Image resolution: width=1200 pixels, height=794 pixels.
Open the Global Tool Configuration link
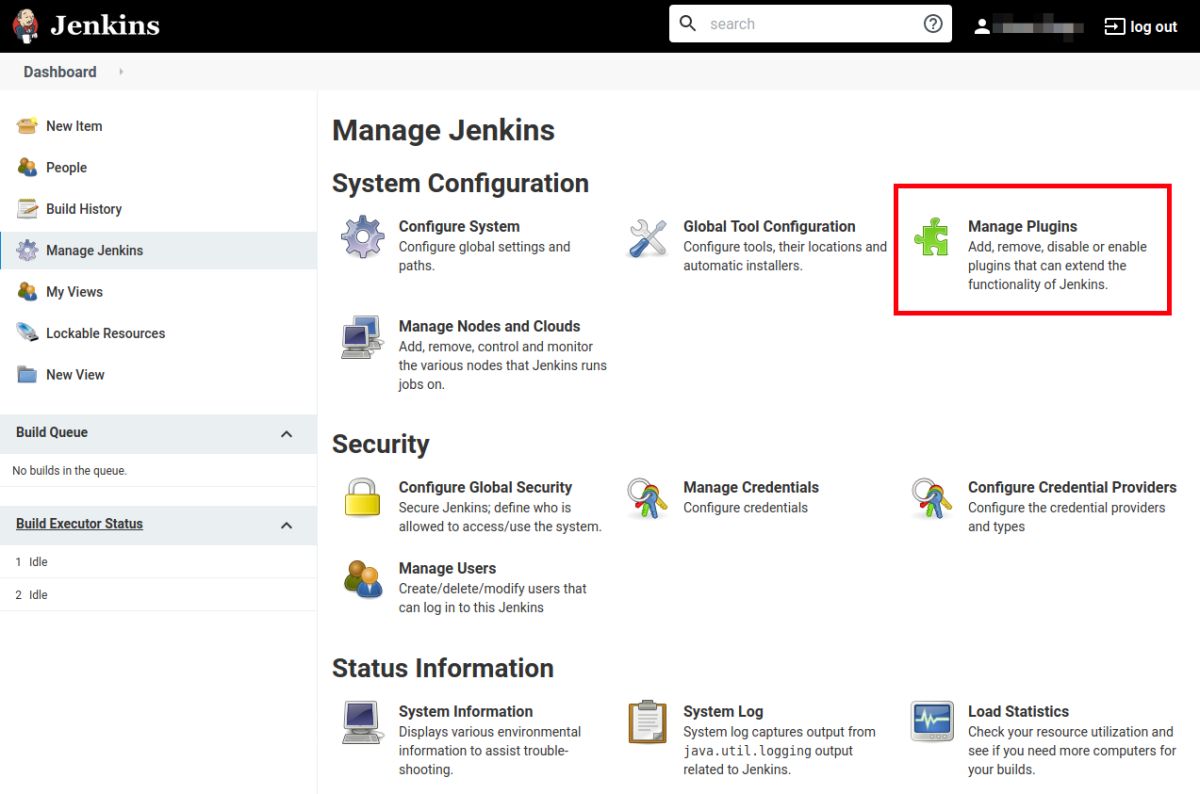coord(769,226)
